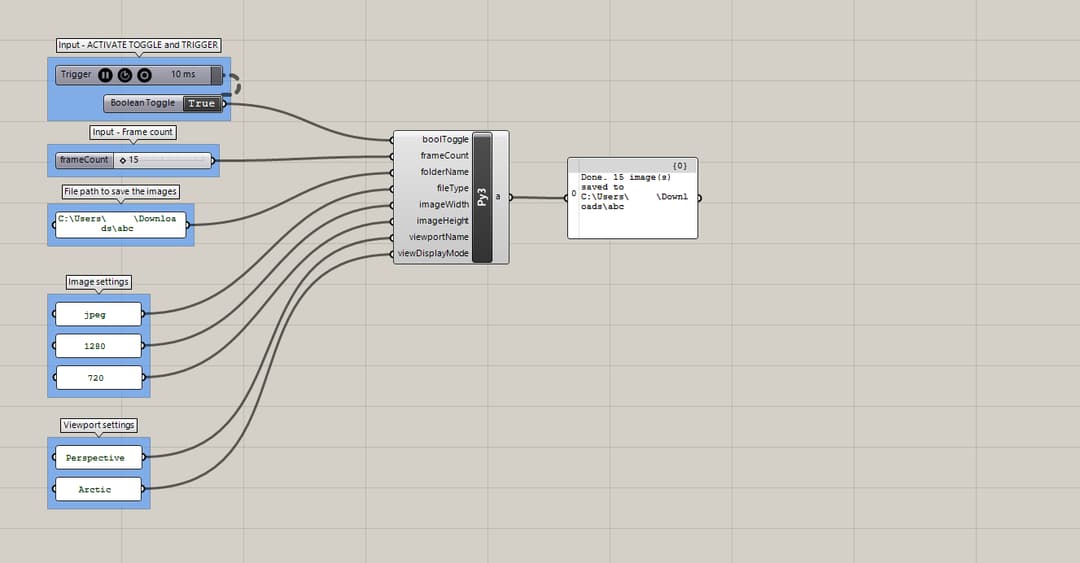
Task: Select the frameCount slider label
Action: tap(84, 160)
